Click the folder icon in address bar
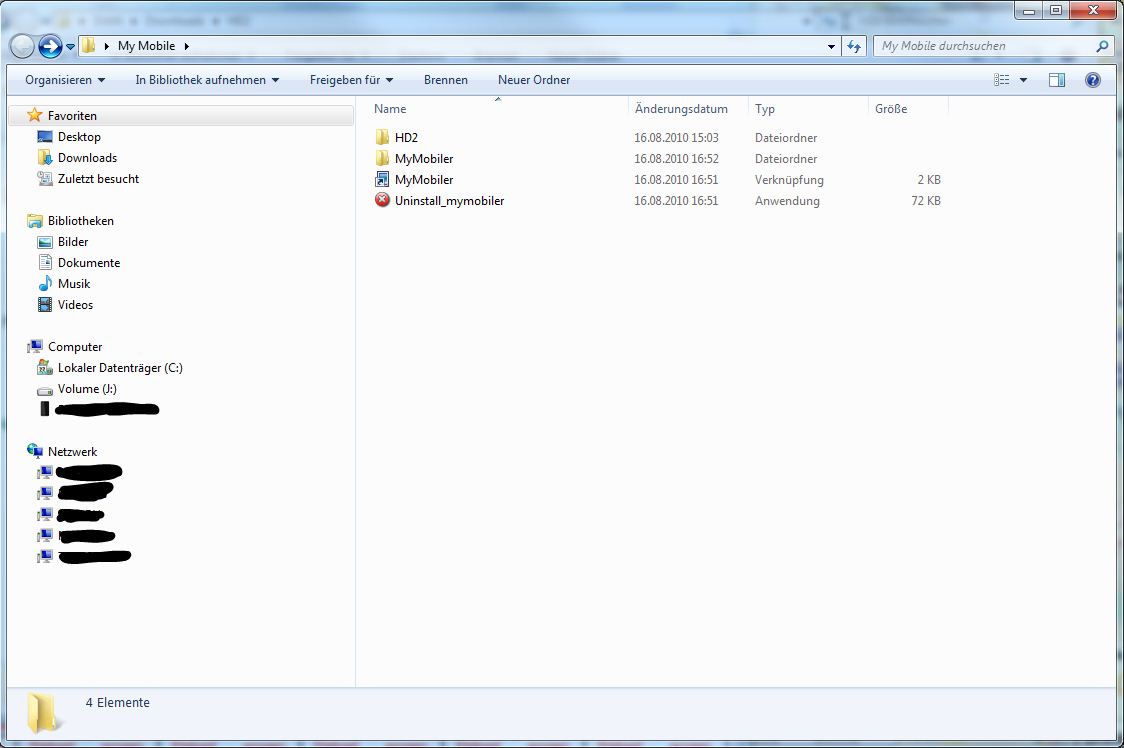This screenshot has height=748, width=1124. (x=88, y=45)
